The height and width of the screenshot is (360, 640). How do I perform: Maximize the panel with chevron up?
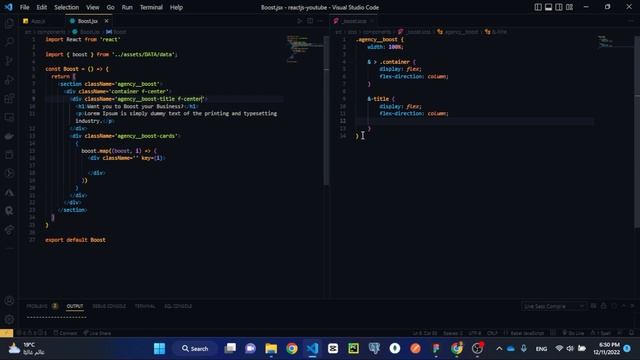(x=624, y=306)
